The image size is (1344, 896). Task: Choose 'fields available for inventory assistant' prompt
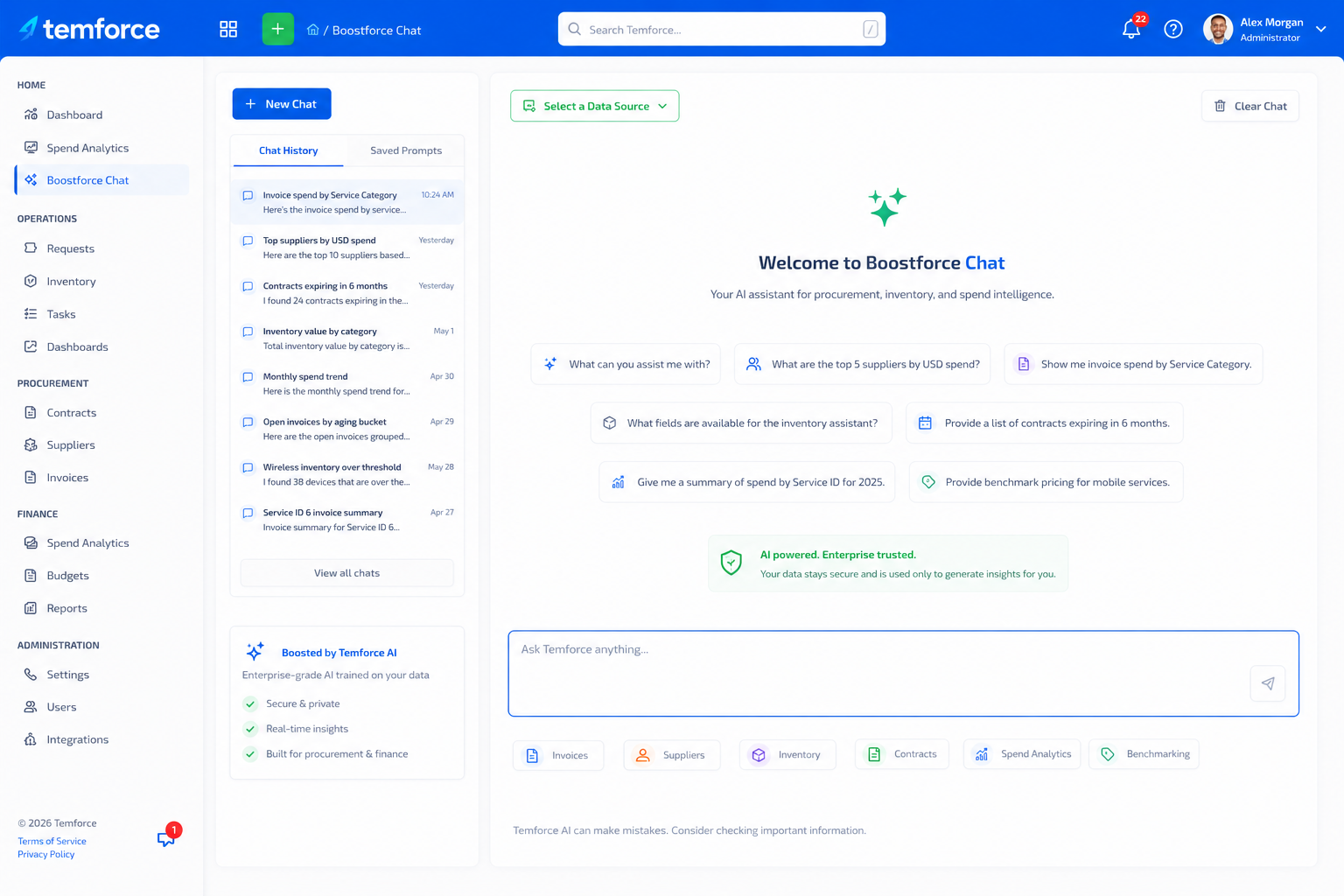pos(741,423)
